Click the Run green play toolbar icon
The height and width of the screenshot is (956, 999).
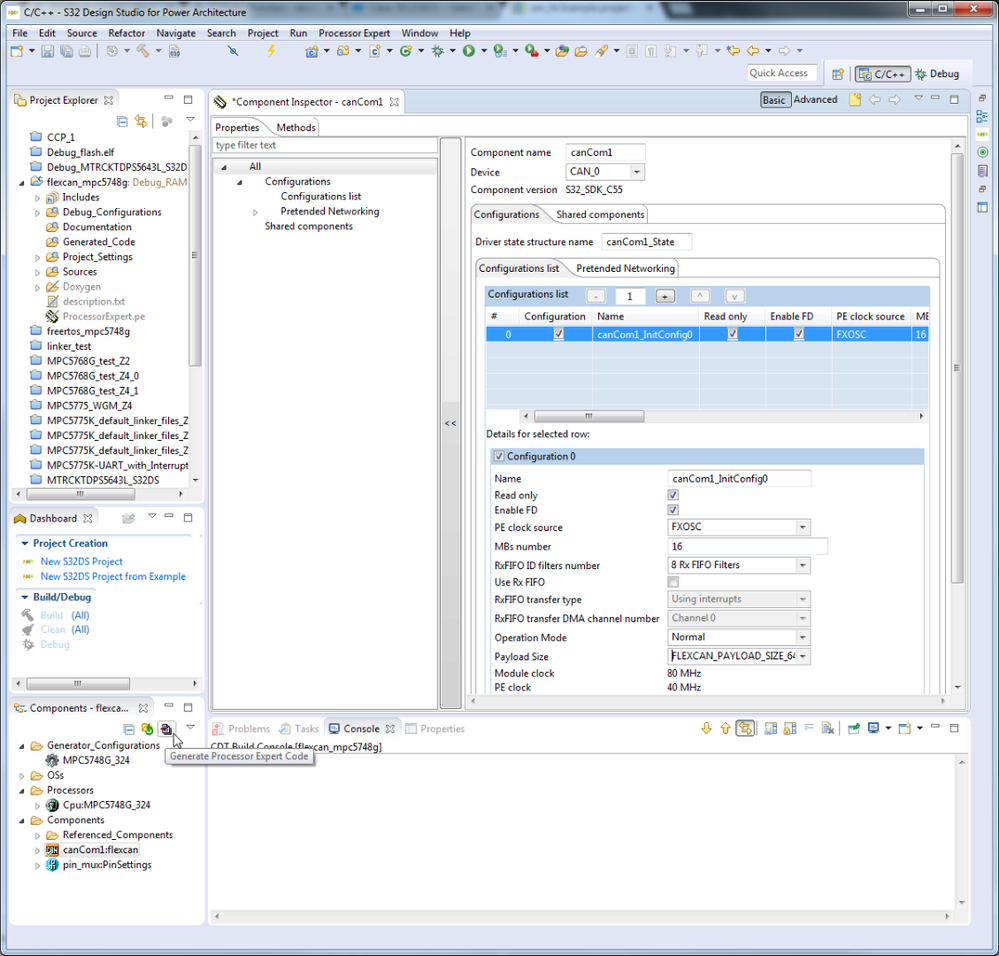tap(468, 51)
